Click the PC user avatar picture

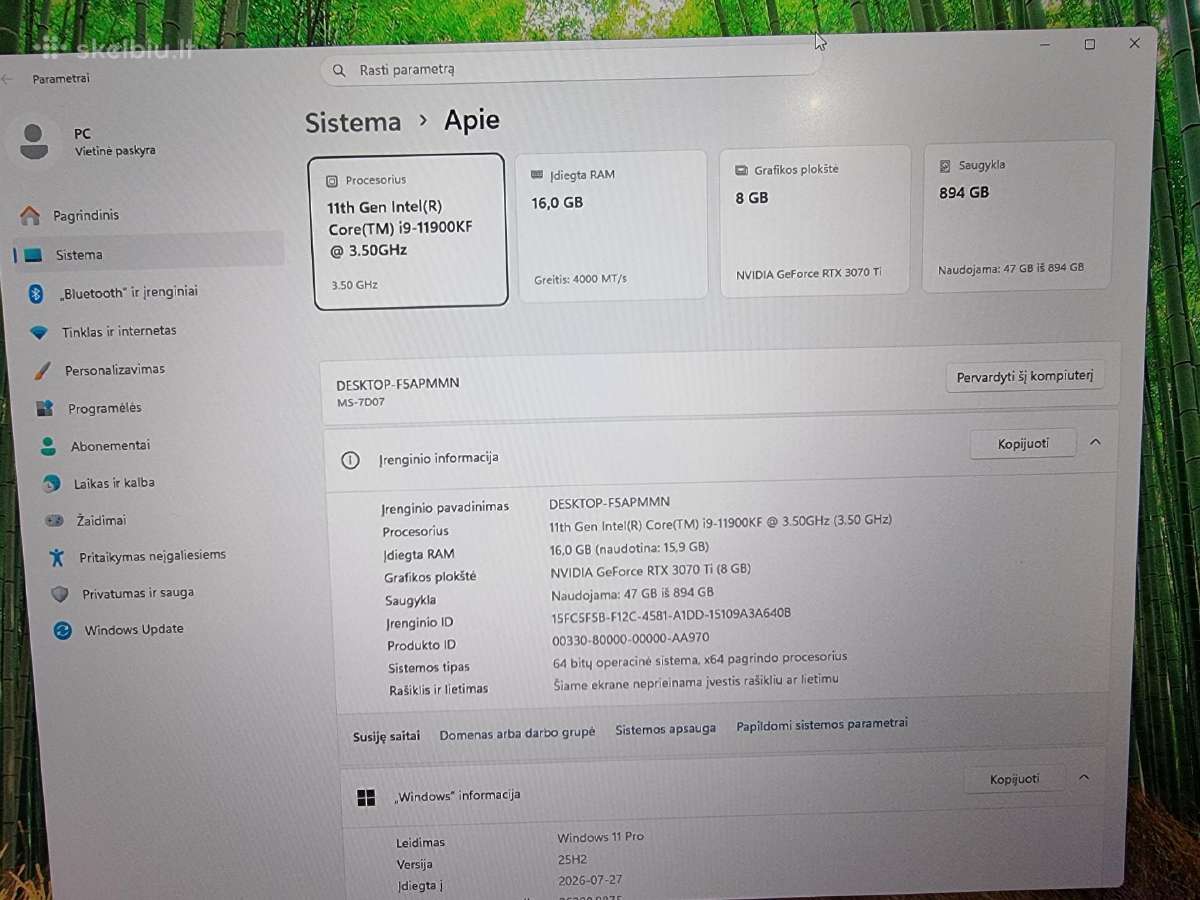pos(32,140)
